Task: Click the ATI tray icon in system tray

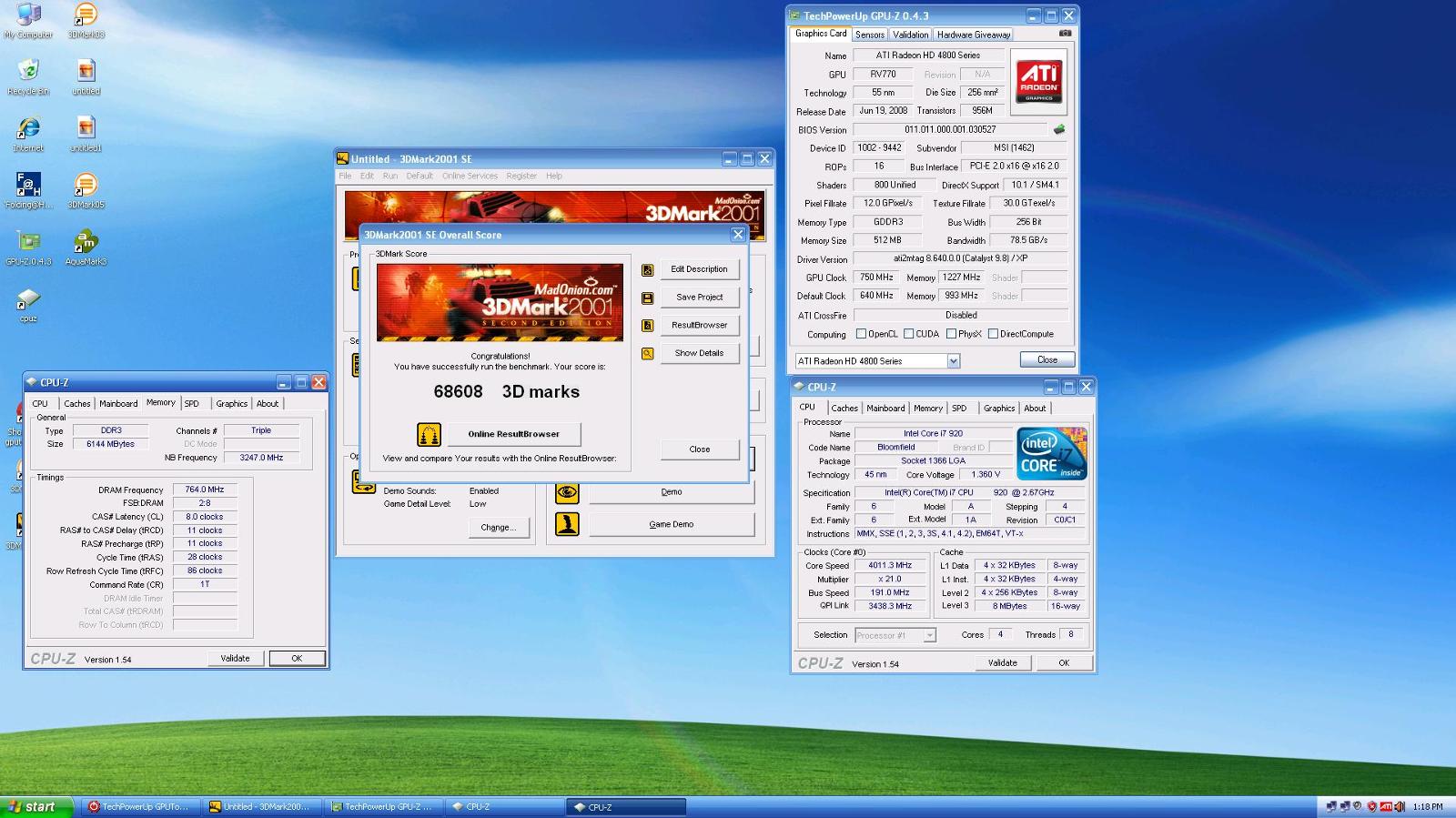Action: (1385, 806)
